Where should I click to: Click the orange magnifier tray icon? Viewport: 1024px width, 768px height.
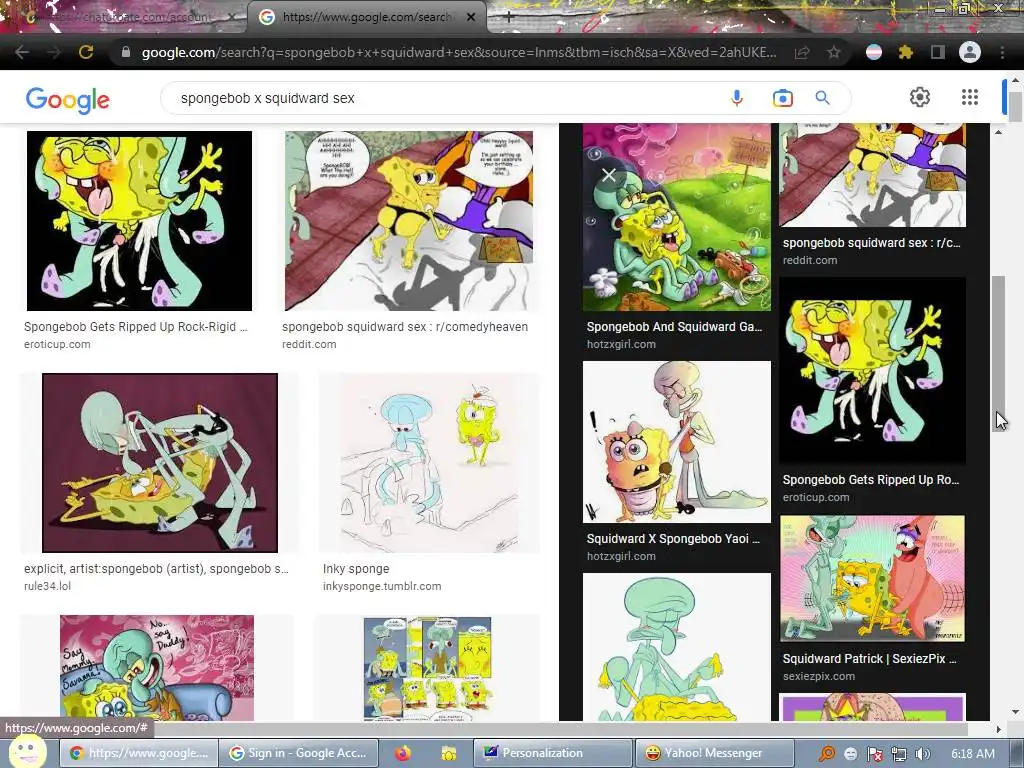click(x=827, y=754)
